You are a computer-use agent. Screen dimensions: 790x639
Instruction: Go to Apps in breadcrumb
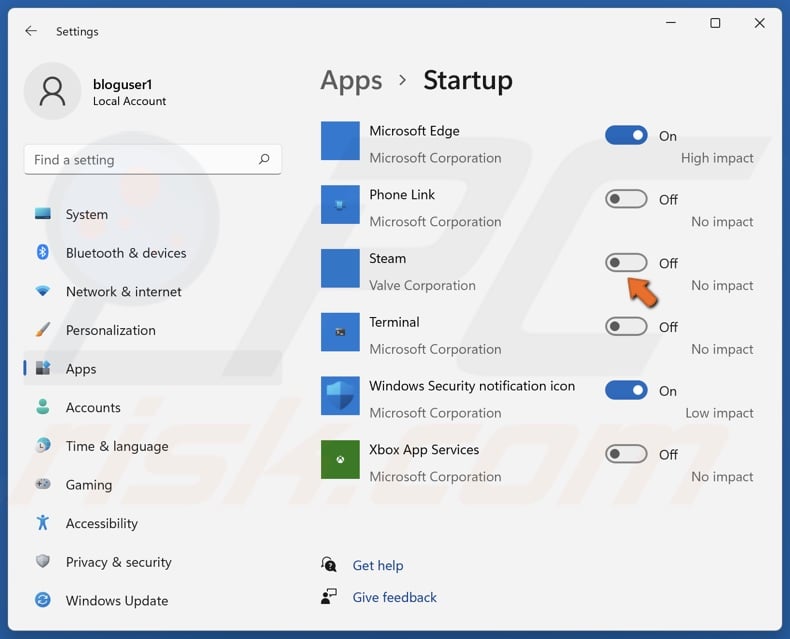tap(351, 81)
